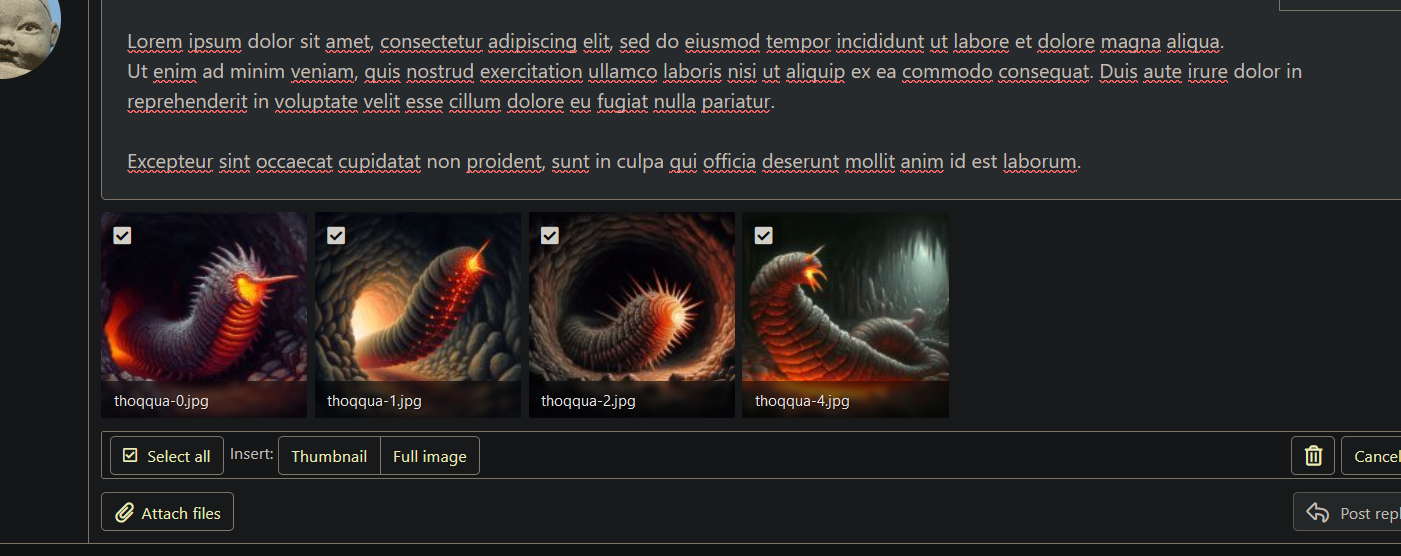Insert attachments as Thumbnail

click(x=329, y=456)
